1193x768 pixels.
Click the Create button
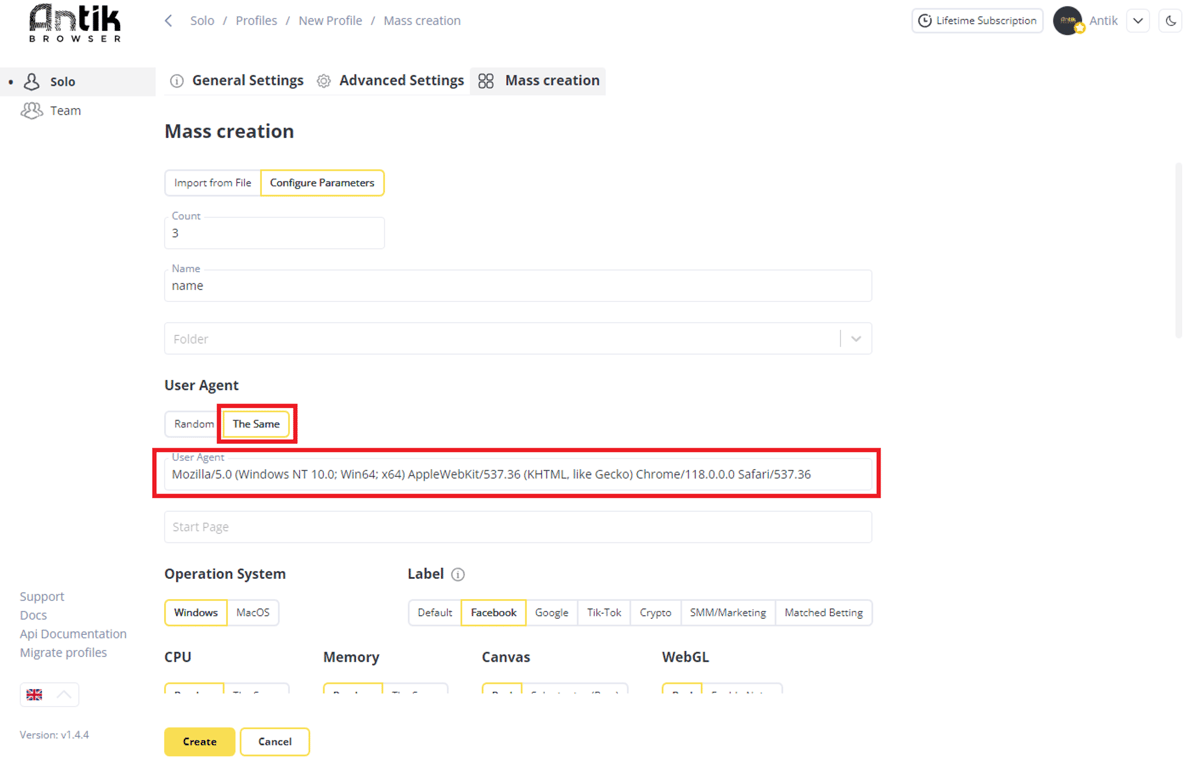click(199, 741)
